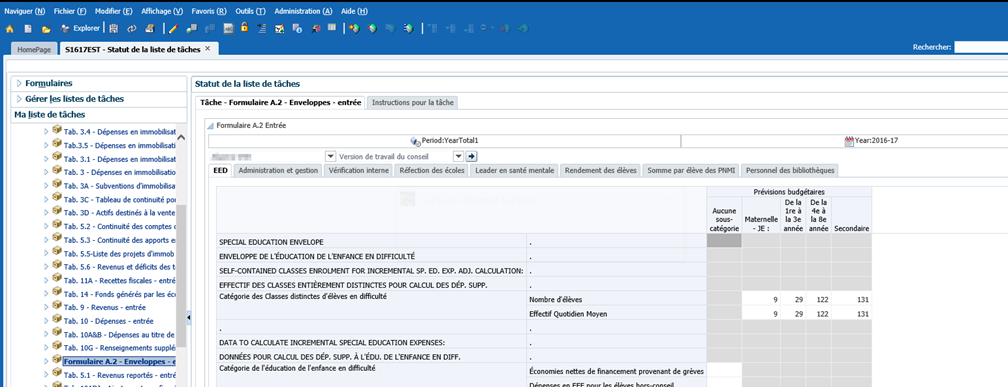Open the Modifier menu

(x=114, y=11)
